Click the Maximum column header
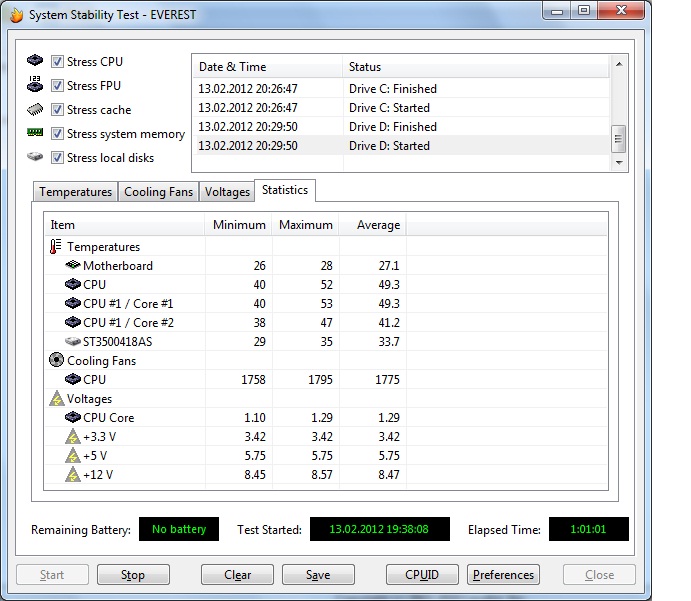This screenshot has height=601, width=691. [x=305, y=225]
